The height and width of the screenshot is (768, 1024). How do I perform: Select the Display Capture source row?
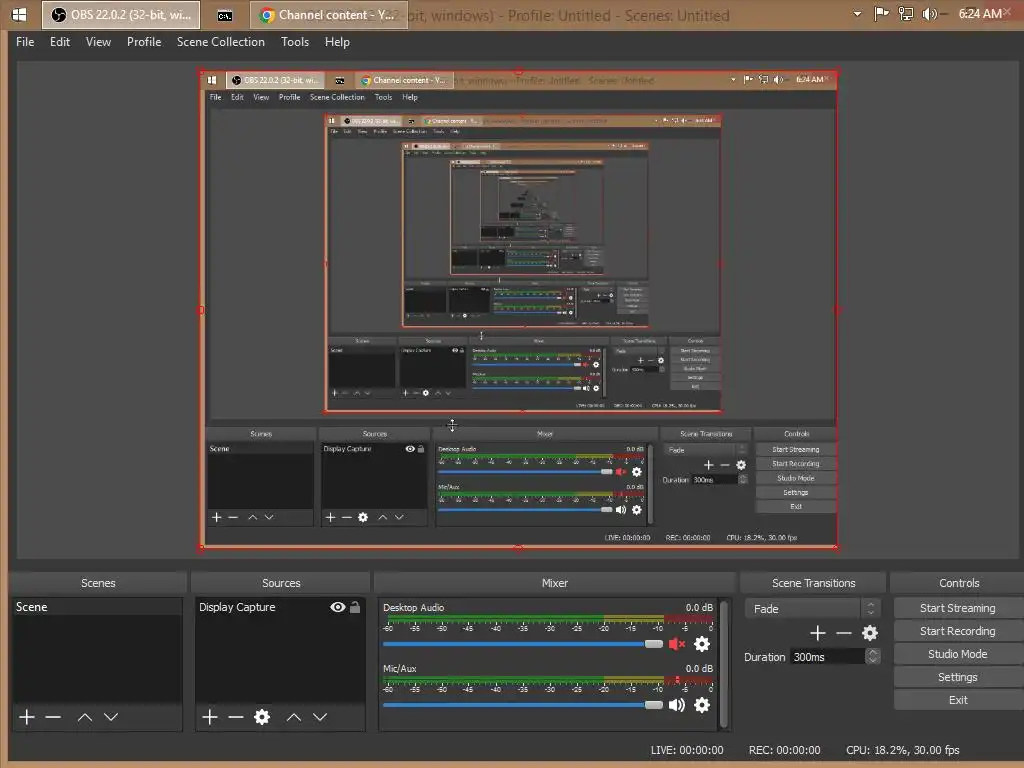280,607
